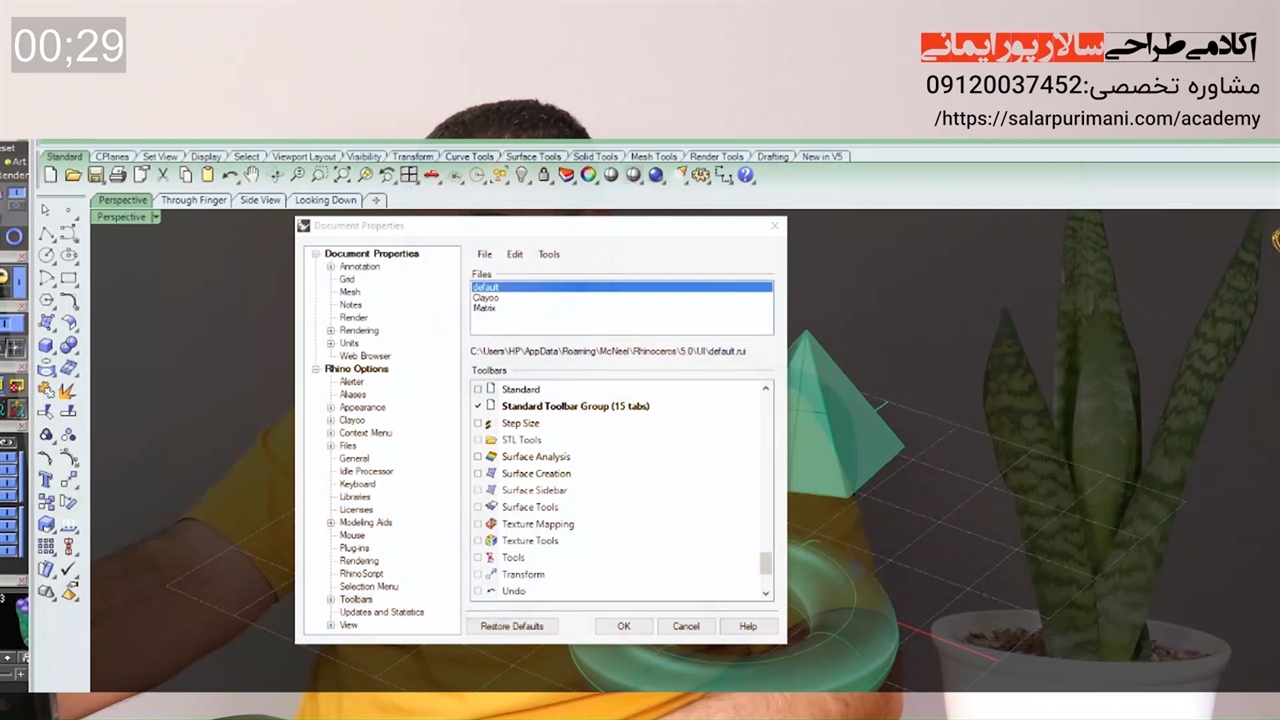Click the padlock Lock objects icon
Viewport: 1280px width, 720px height.
tap(544, 175)
